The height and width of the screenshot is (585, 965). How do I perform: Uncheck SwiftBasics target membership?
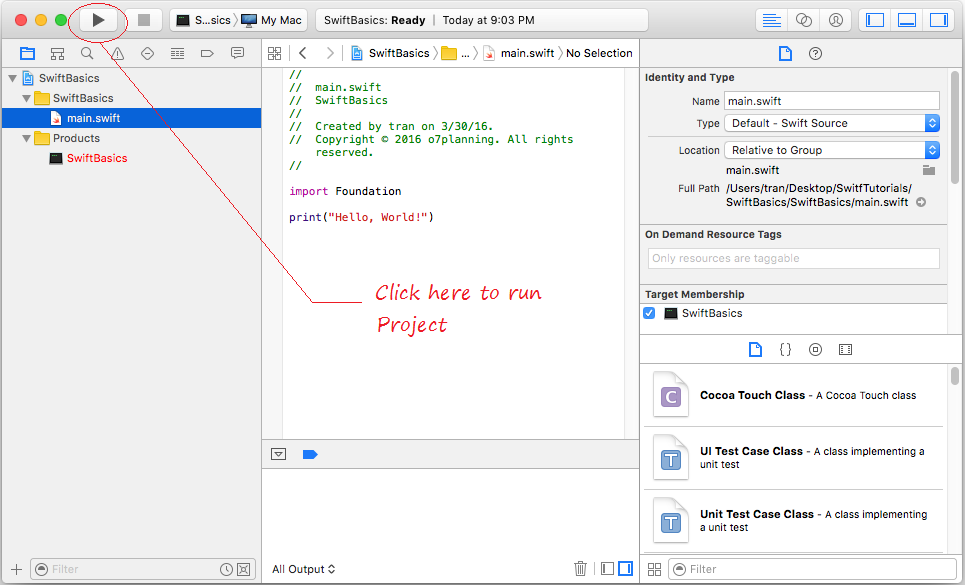pos(649,313)
